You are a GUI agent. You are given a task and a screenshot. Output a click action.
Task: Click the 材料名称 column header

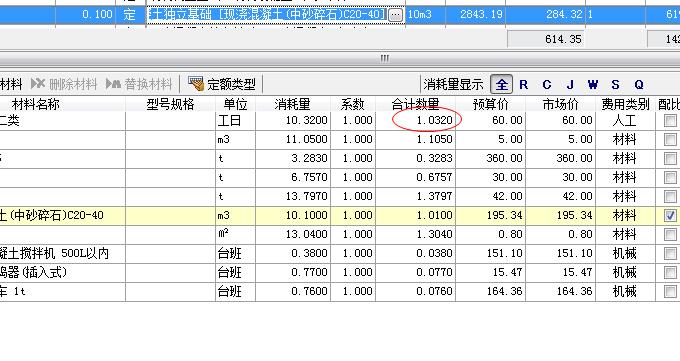(36, 104)
